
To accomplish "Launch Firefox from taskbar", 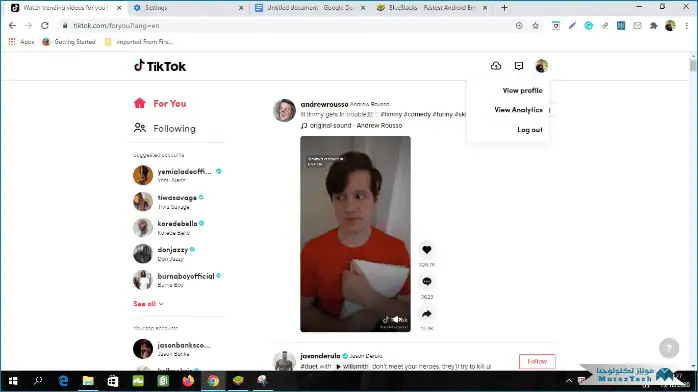I will [x=188, y=381].
